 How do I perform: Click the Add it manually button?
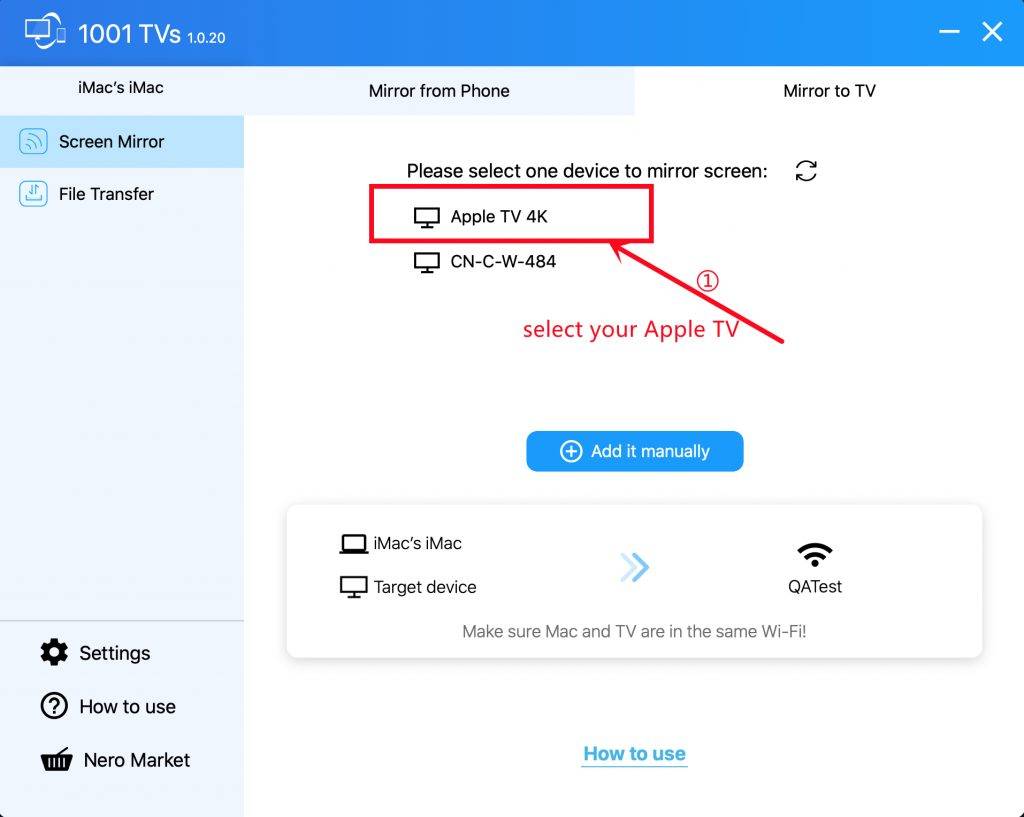tap(634, 451)
